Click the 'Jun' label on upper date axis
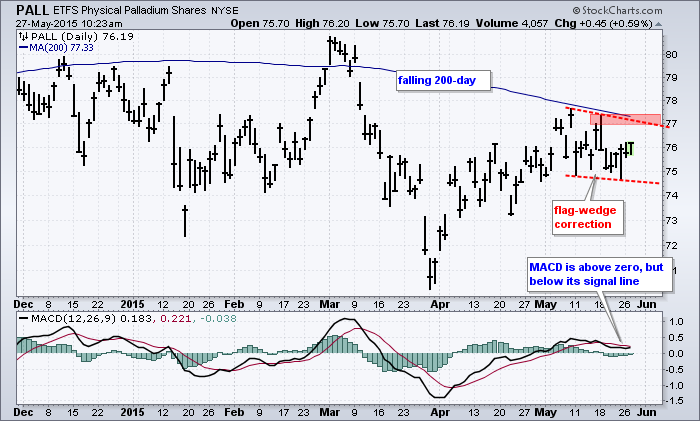The height and width of the screenshot is (421, 700). [647, 304]
